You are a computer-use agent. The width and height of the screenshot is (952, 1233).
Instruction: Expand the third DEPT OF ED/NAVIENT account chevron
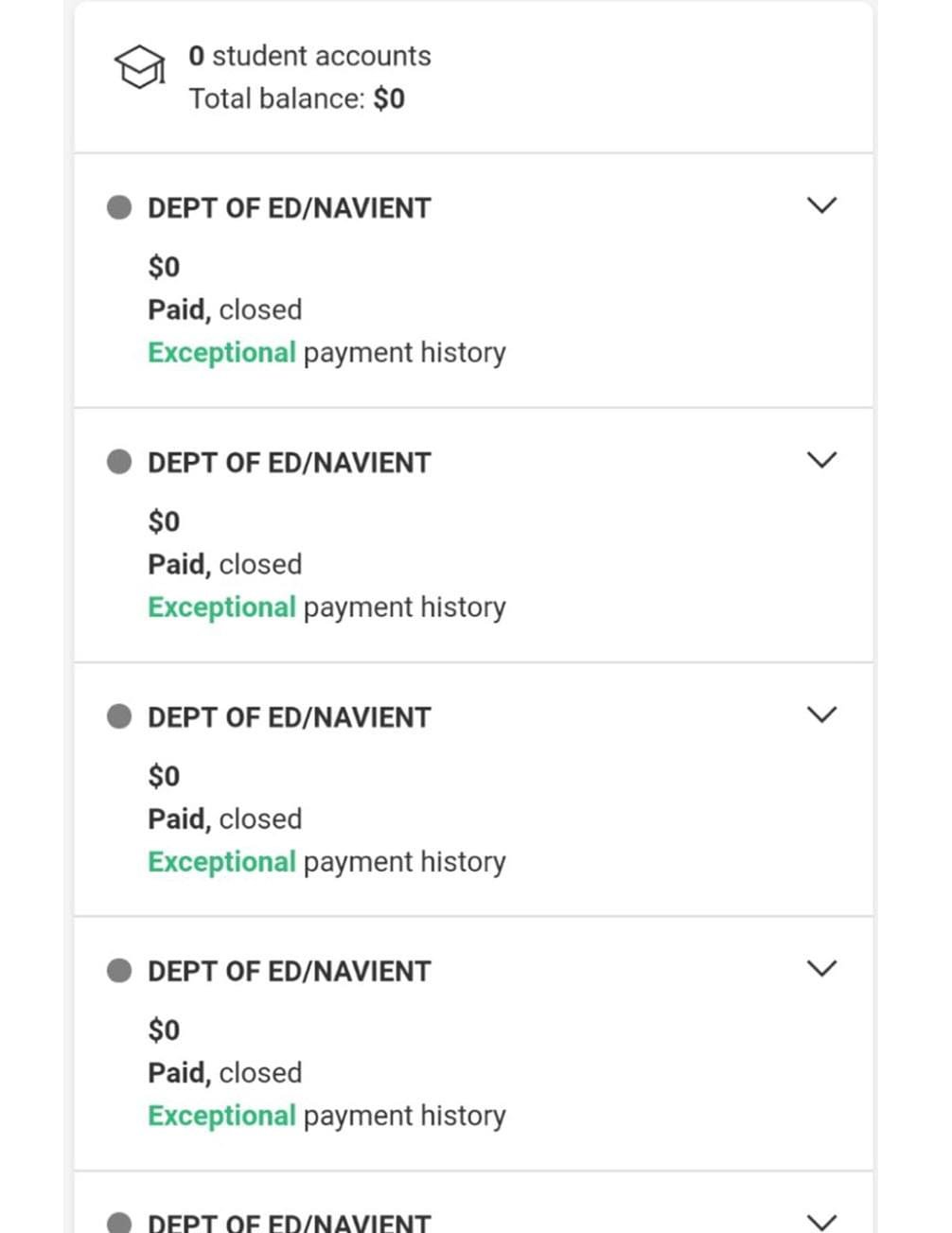(821, 714)
